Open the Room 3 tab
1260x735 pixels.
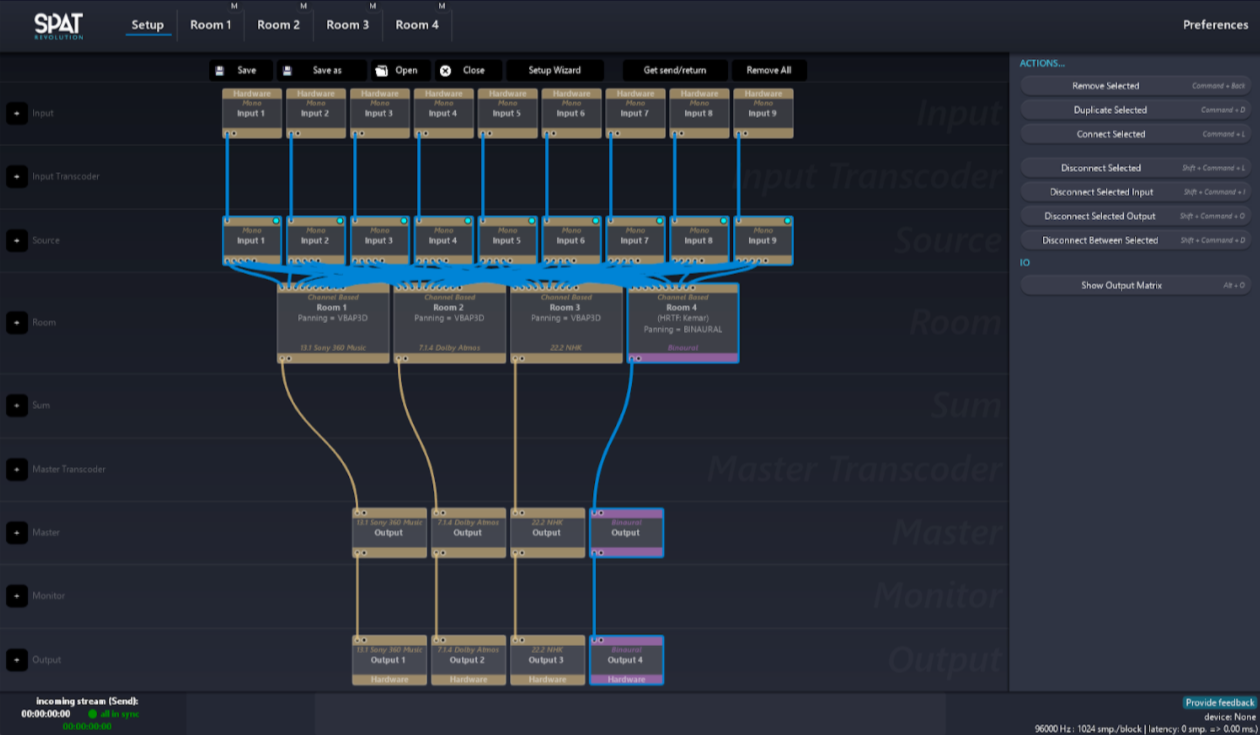(x=348, y=25)
